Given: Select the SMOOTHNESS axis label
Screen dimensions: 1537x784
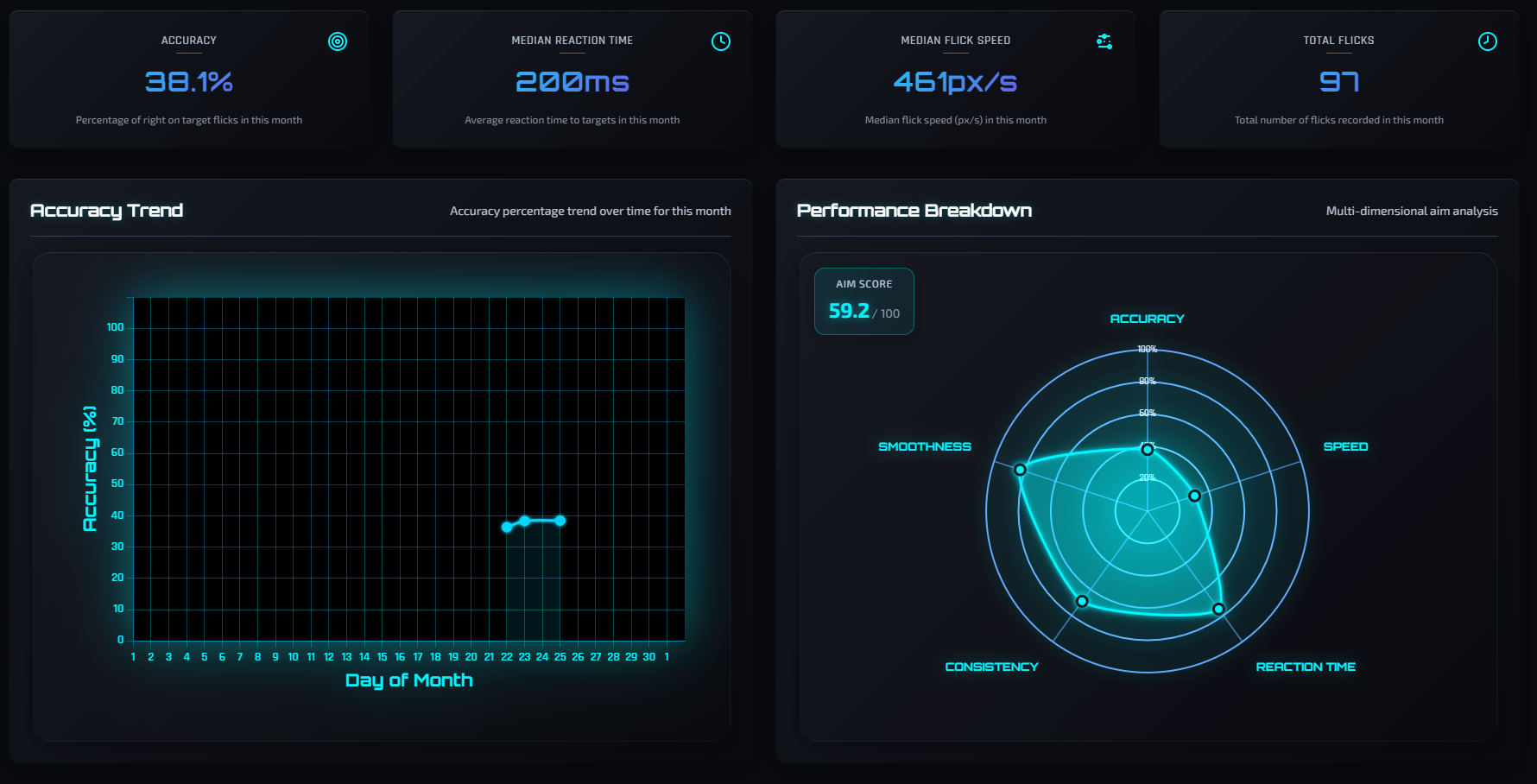Looking at the screenshot, I should pos(925,446).
